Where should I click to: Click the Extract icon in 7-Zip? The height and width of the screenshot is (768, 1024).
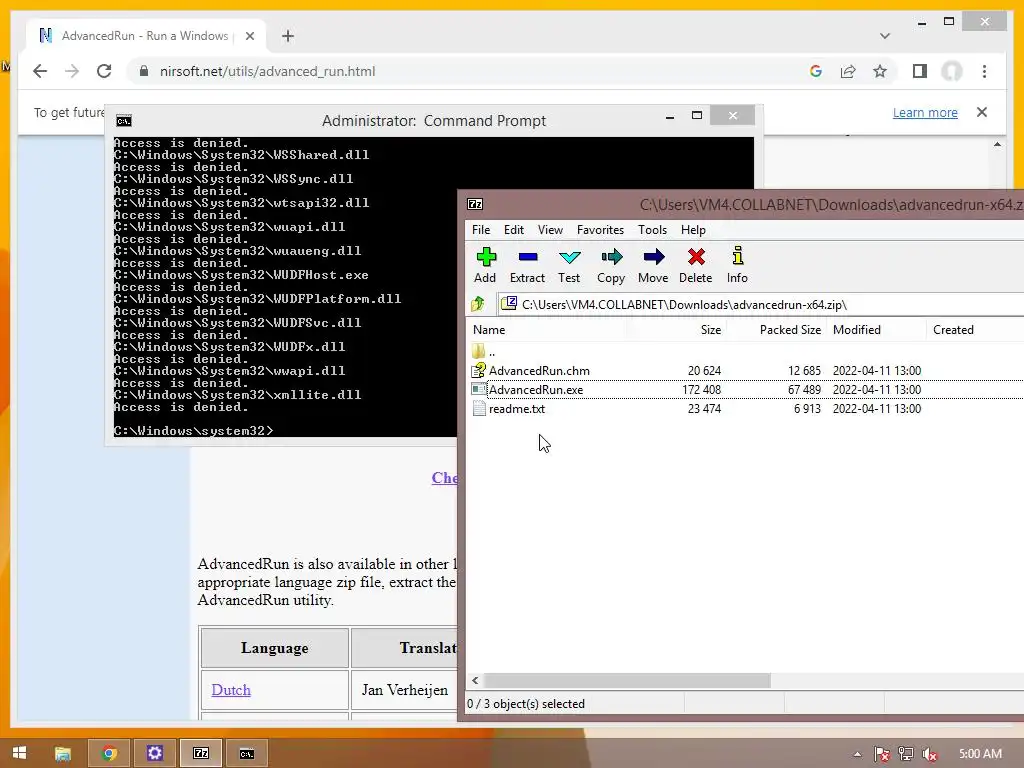pyautogui.click(x=527, y=265)
